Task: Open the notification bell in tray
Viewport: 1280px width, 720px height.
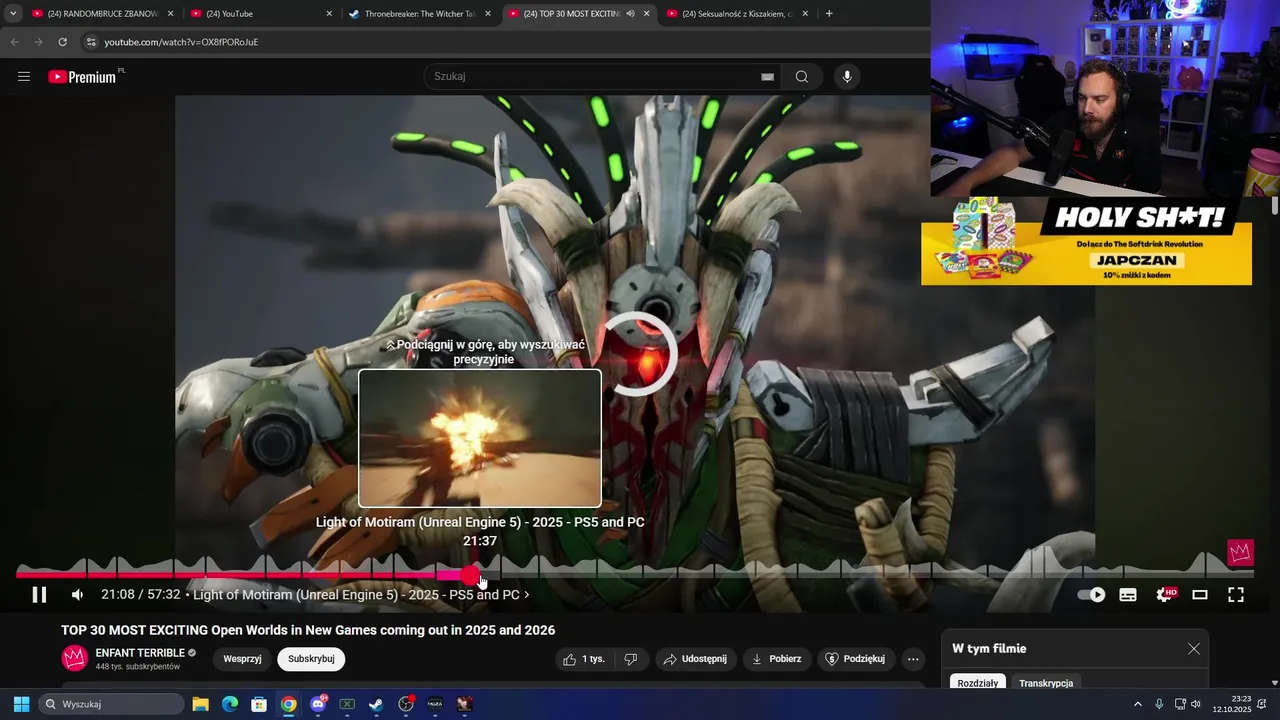Action: 1261,704
